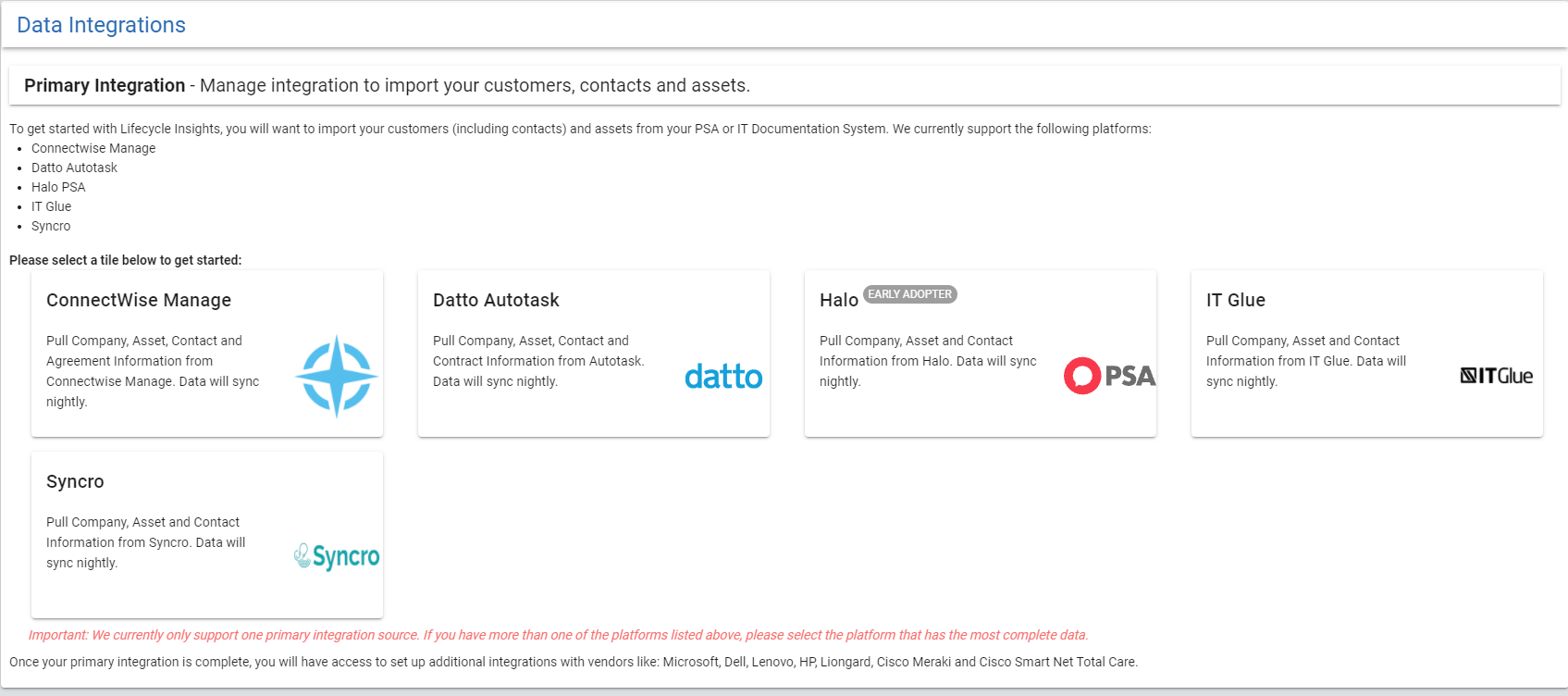Viewport: 1568px width, 696px height.
Task: Click the datto logo
Action: pos(723,376)
